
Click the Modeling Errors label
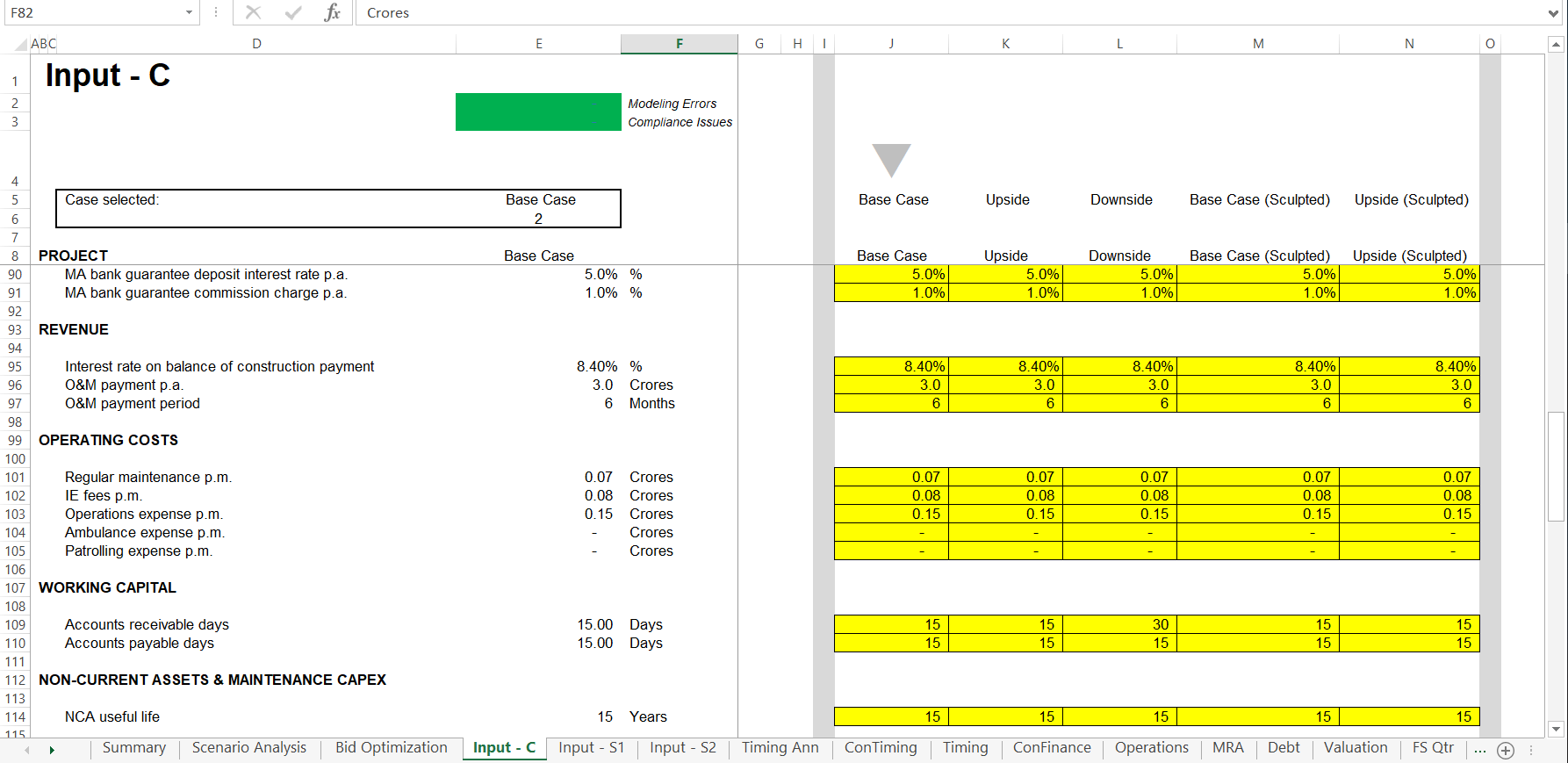673,104
